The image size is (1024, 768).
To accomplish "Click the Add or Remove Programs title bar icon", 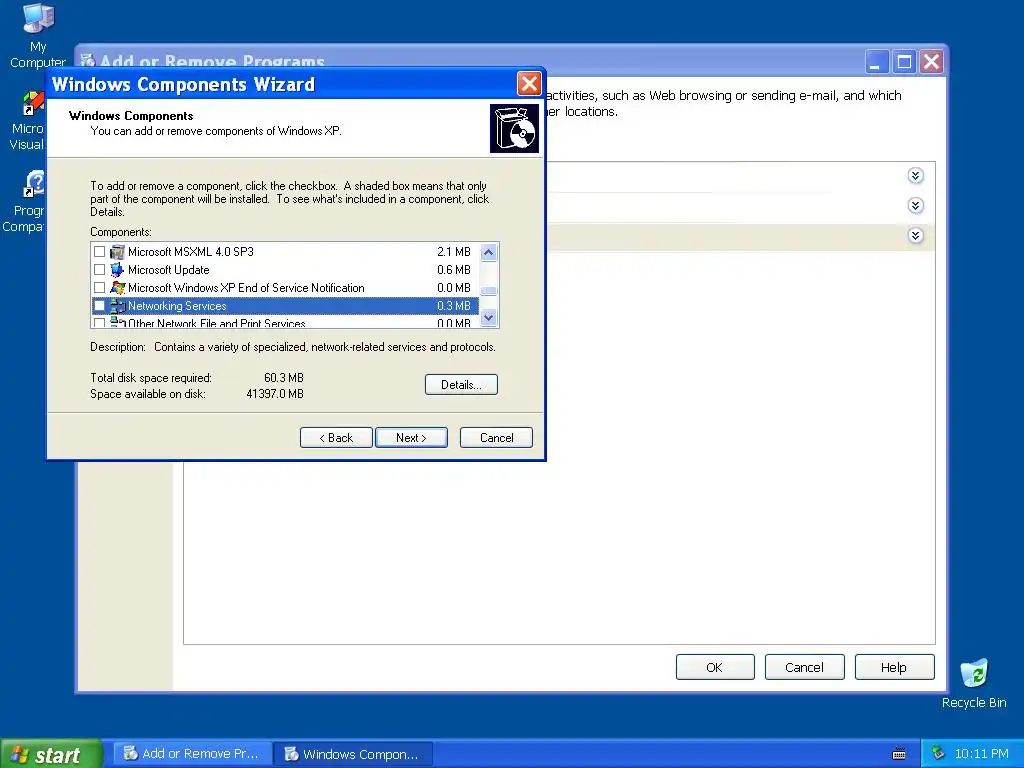I will (88, 61).
